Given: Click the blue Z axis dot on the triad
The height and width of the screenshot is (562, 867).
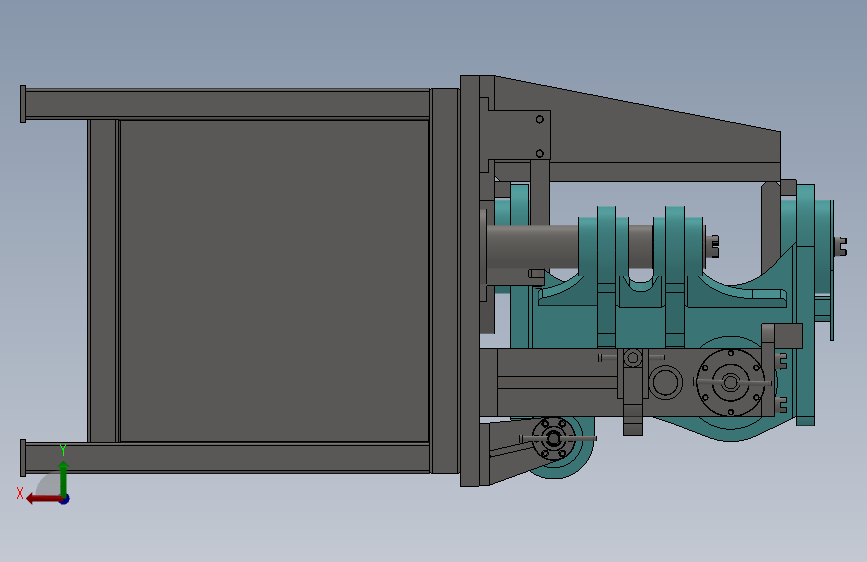Looking at the screenshot, I should pyautogui.click(x=65, y=499).
